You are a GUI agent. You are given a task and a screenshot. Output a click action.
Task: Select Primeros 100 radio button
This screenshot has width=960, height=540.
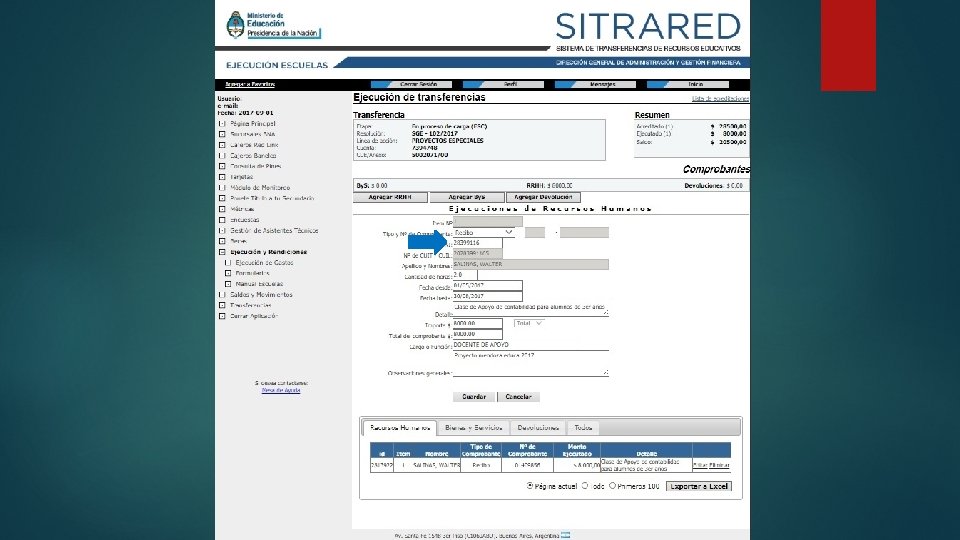click(x=612, y=486)
